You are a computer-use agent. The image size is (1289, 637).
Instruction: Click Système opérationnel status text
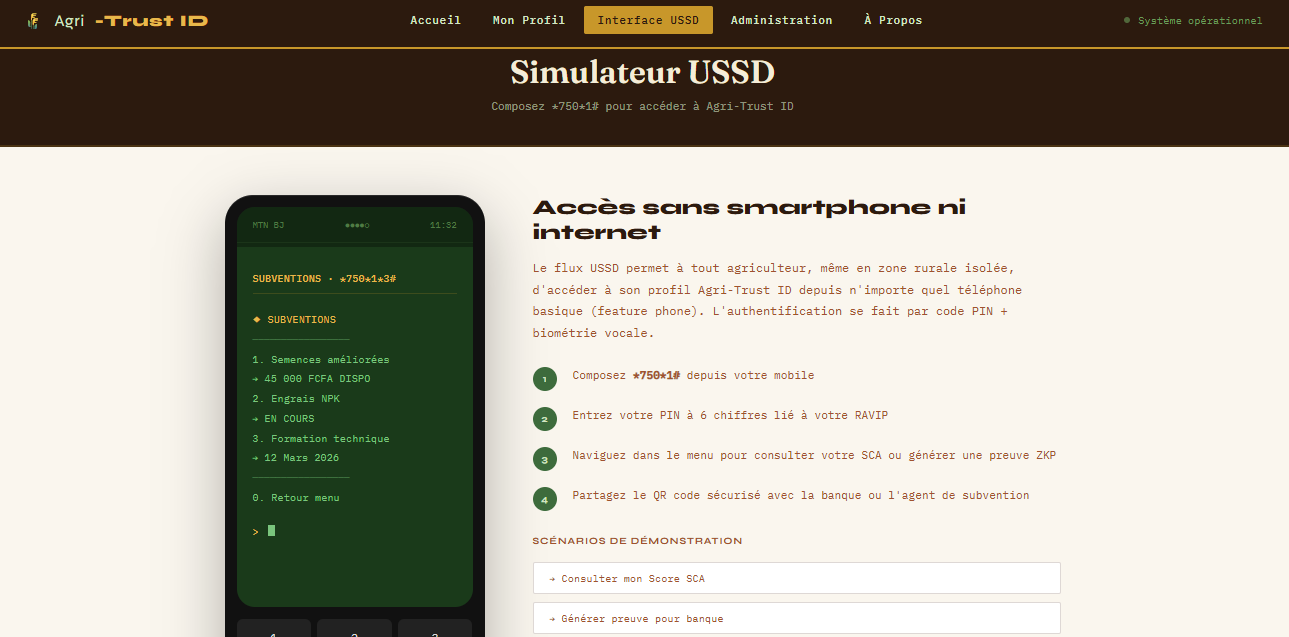click(x=1200, y=20)
